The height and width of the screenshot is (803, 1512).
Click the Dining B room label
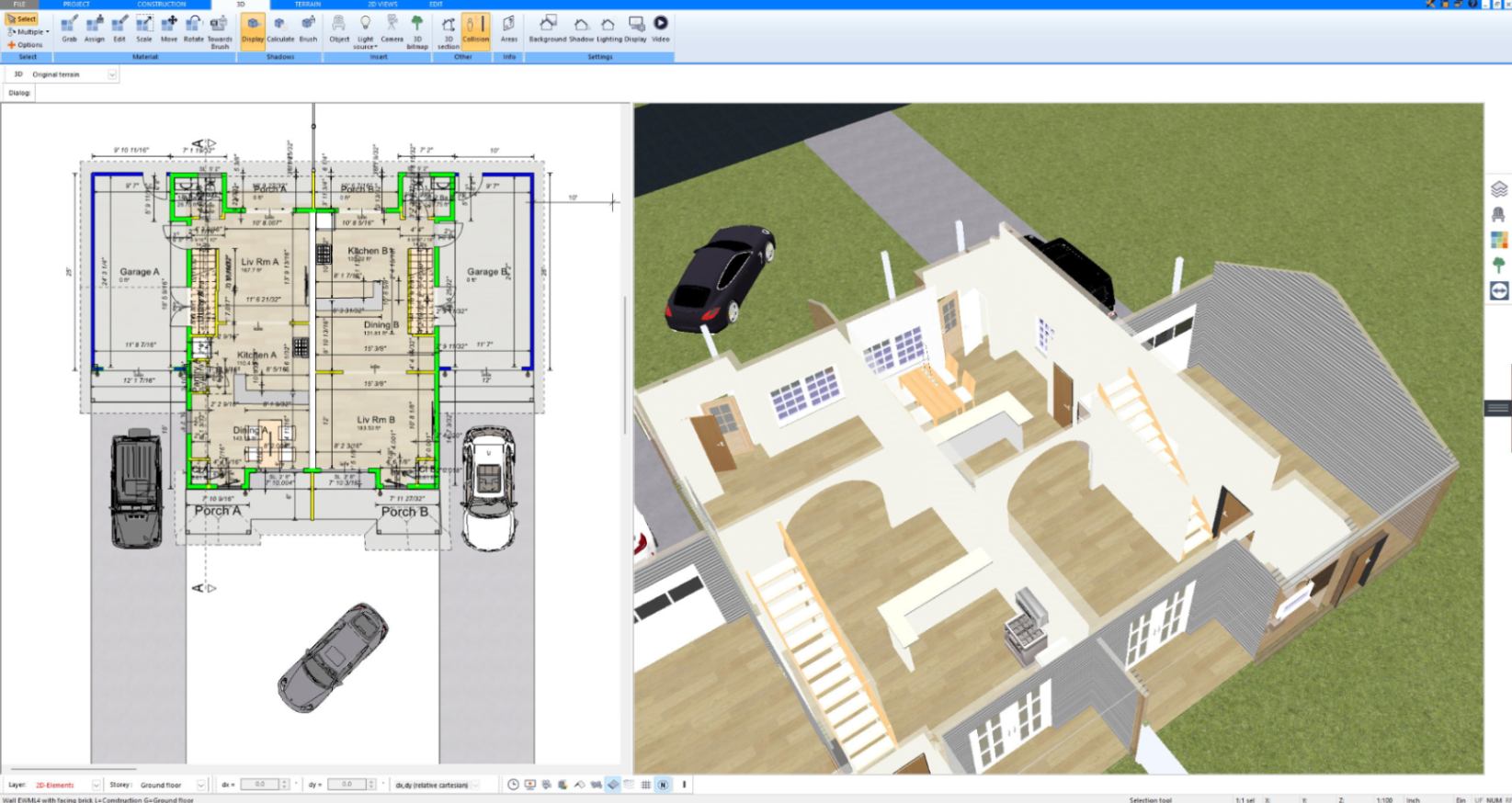[381, 324]
